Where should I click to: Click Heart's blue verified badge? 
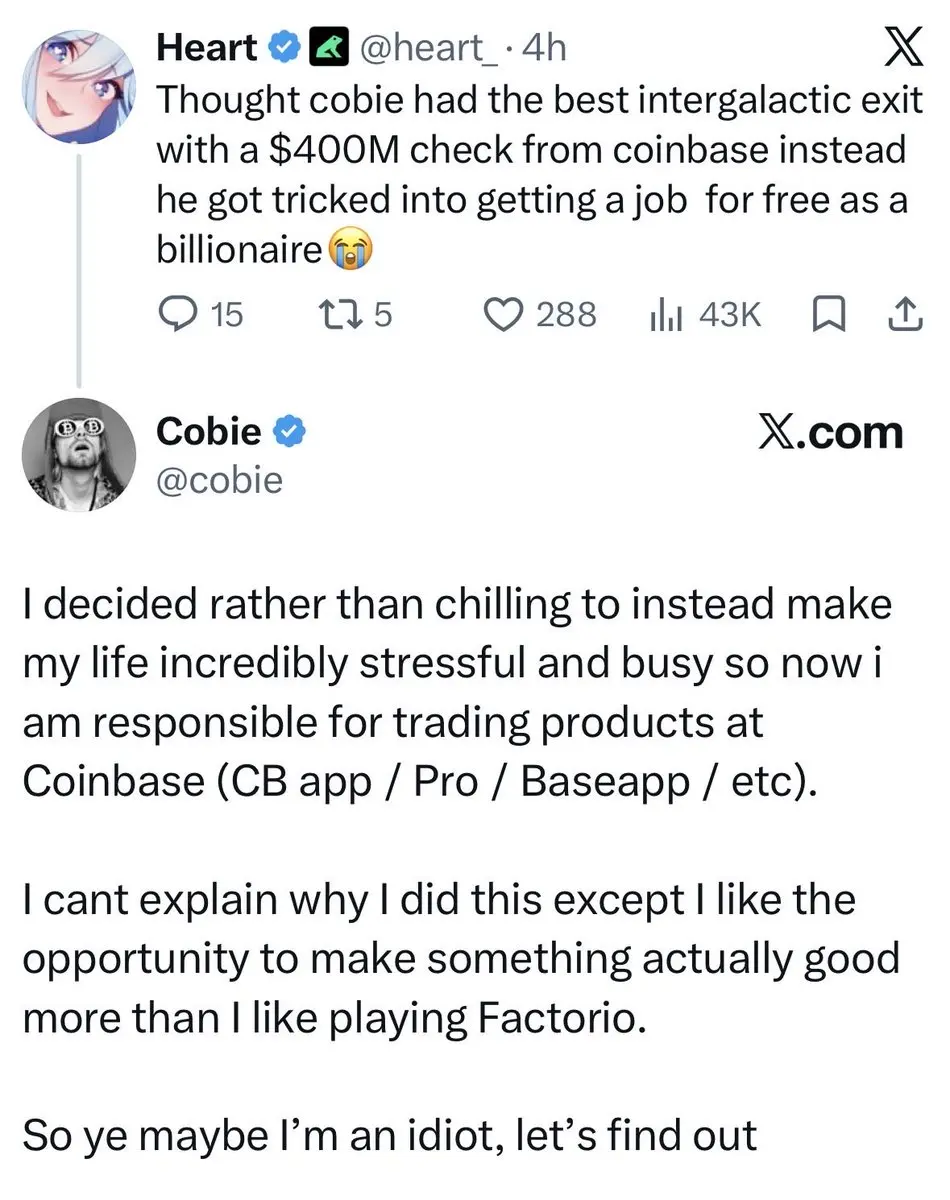286,47
